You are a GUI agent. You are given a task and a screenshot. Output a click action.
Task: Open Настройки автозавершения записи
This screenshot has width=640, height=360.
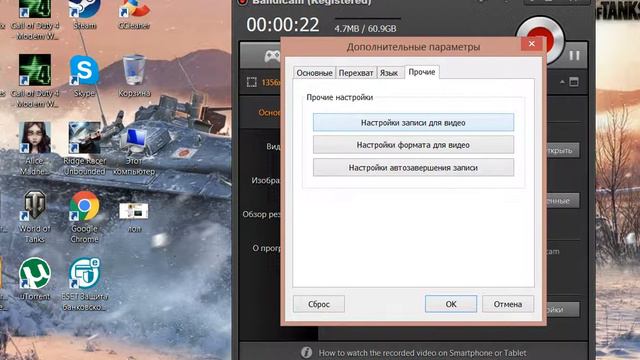[413, 168]
